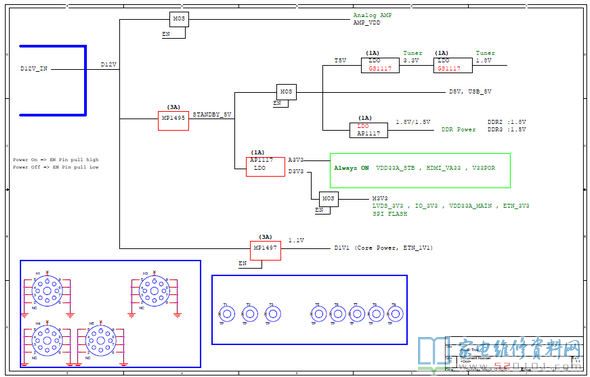
Task: Select the STANDBY_5V net label
Action: click(x=212, y=114)
